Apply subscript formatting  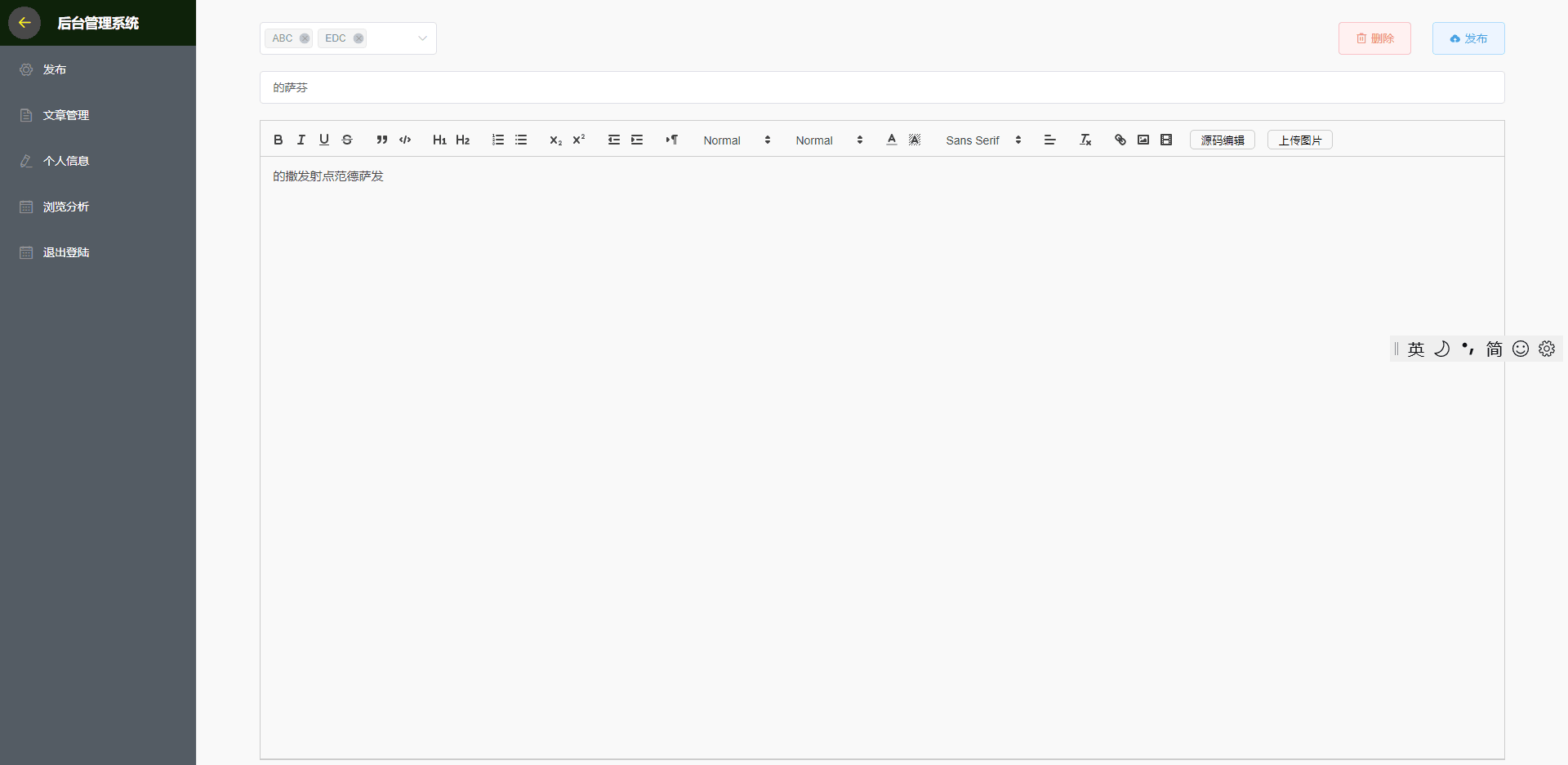click(x=555, y=140)
